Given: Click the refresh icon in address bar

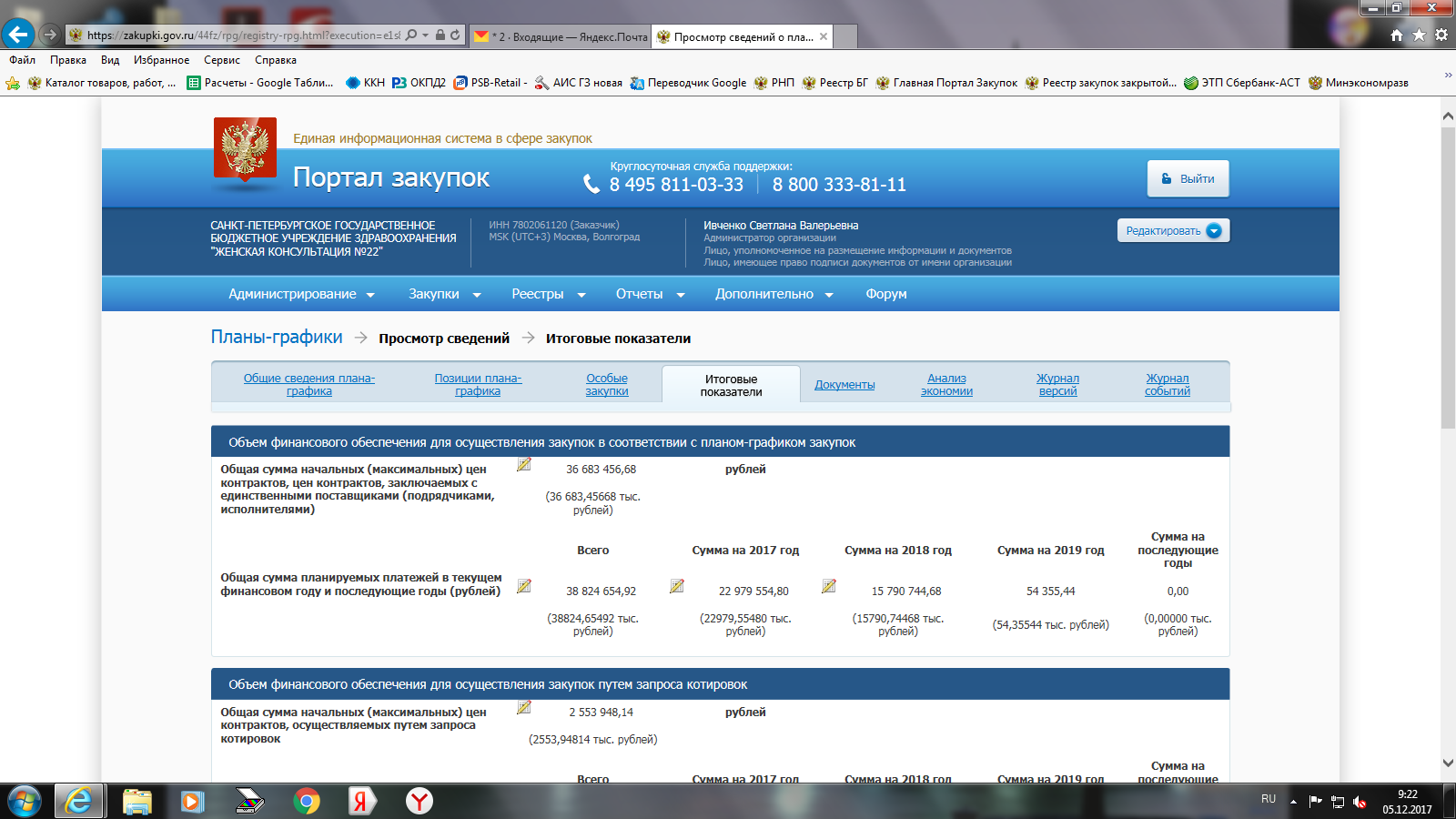Looking at the screenshot, I should [456, 35].
